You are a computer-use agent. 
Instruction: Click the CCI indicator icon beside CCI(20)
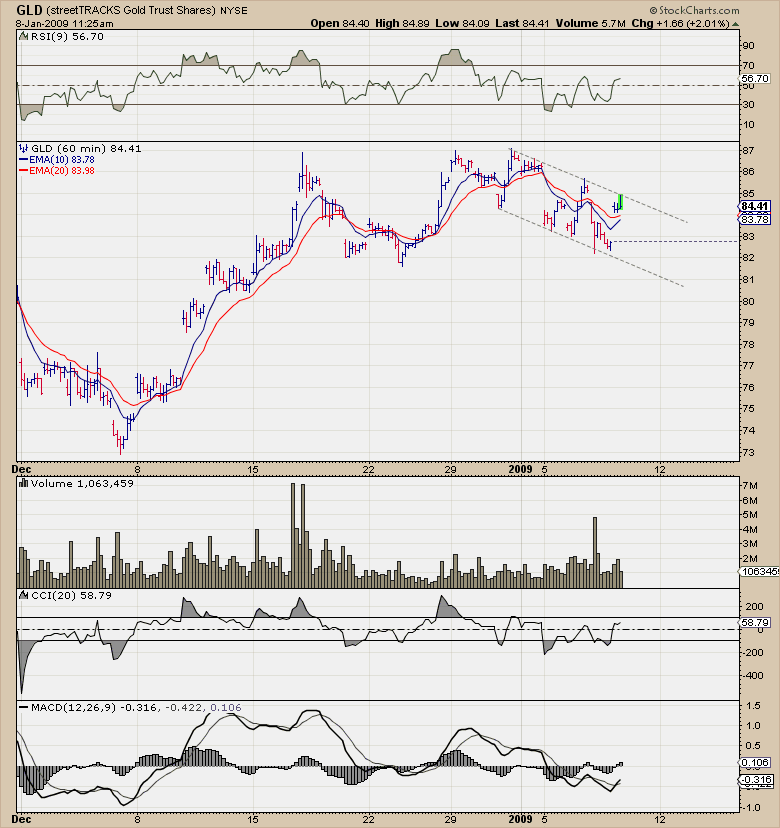click(x=24, y=595)
